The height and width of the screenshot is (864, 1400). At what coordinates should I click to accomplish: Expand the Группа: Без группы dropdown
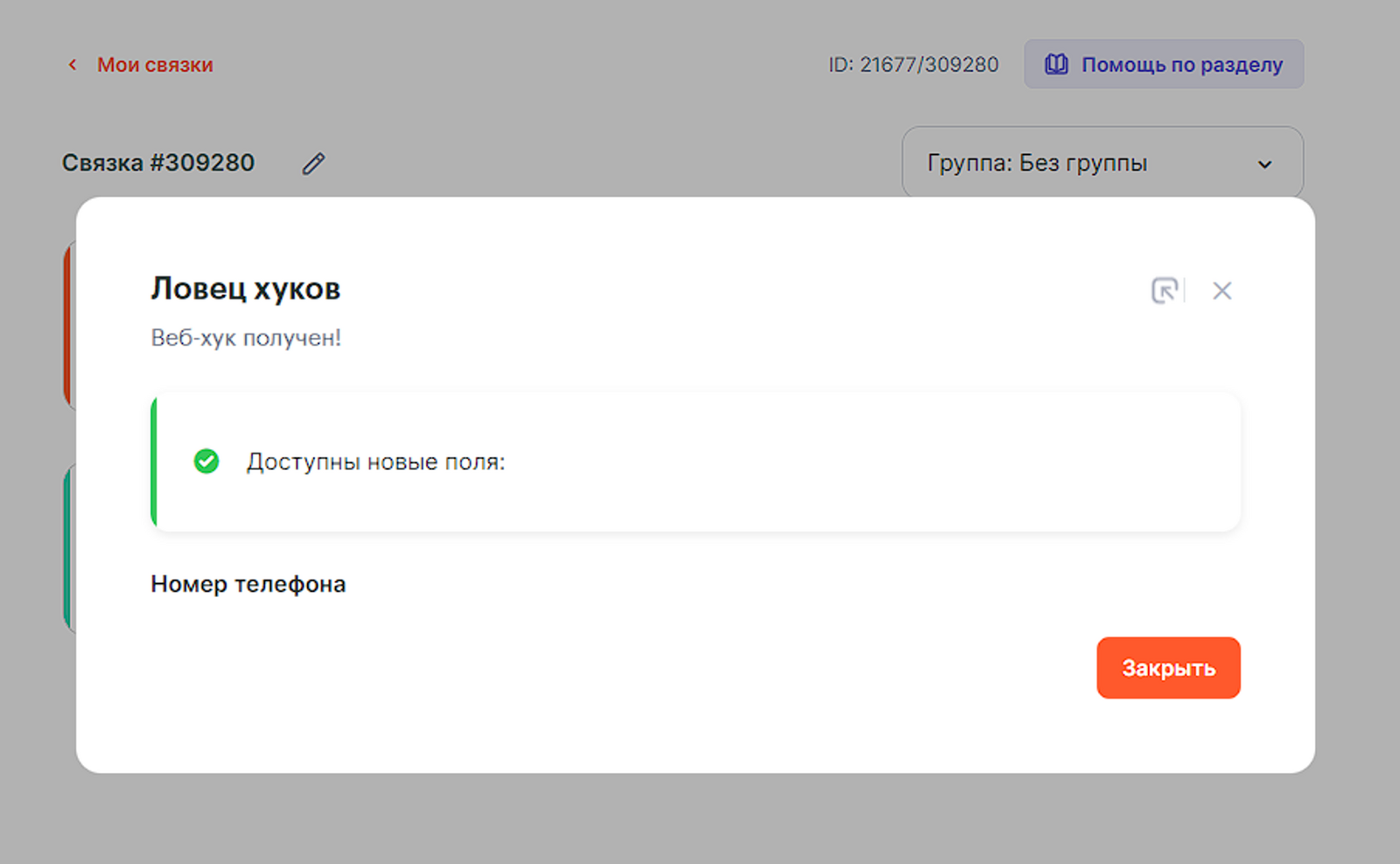1101,164
